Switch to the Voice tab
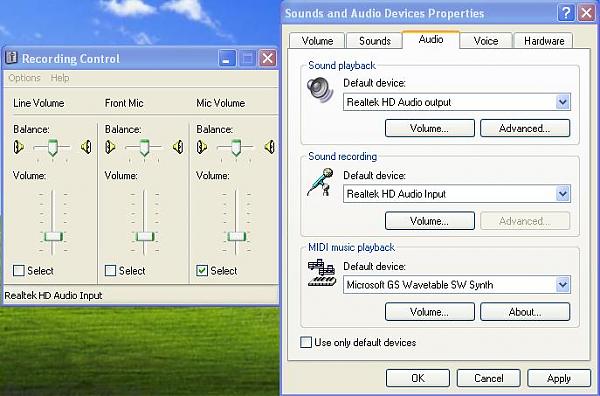Screen dimensions: 600x396 [486, 41]
